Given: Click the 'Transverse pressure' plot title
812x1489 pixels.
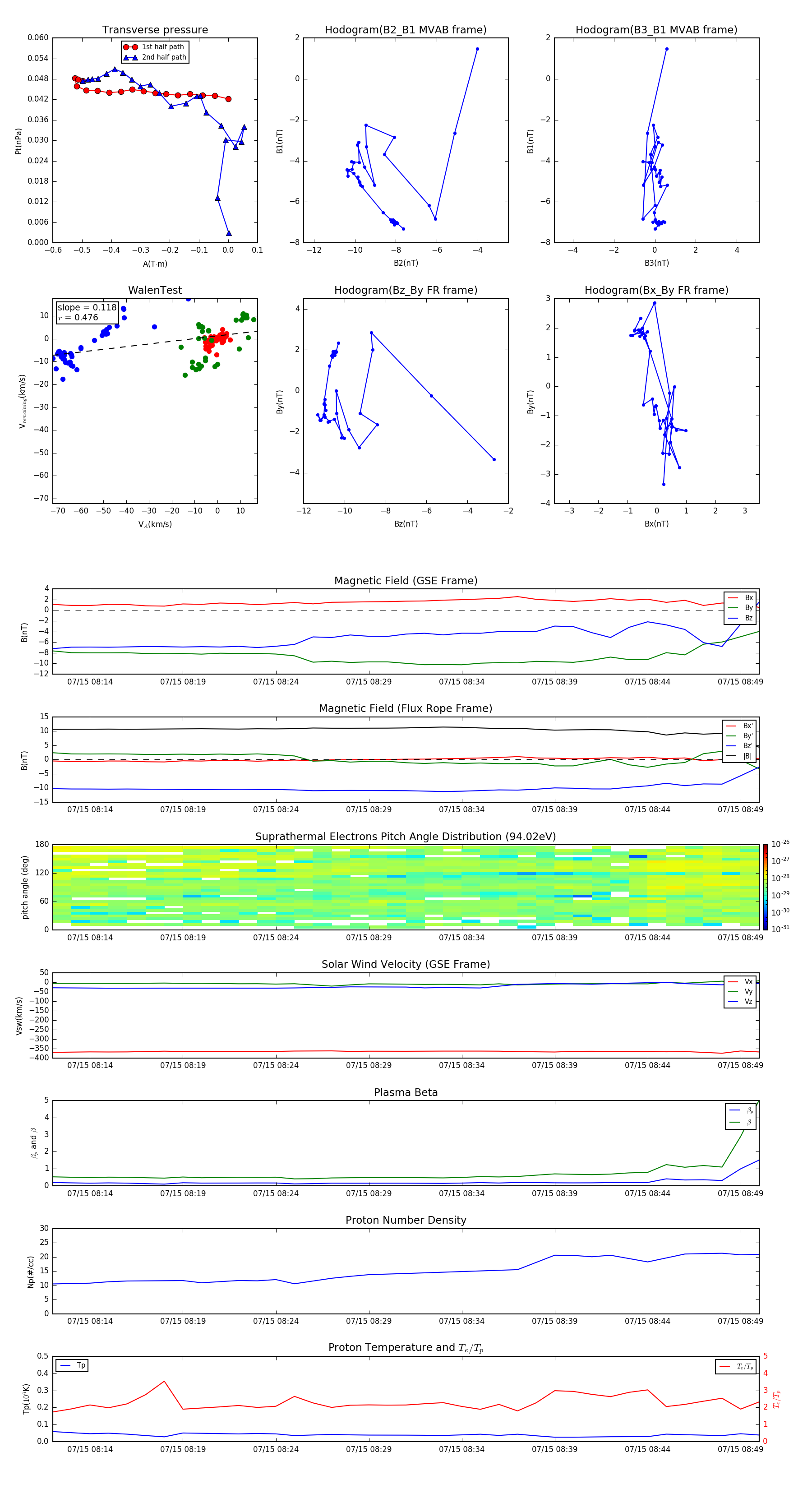Looking at the screenshot, I should (155, 30).
